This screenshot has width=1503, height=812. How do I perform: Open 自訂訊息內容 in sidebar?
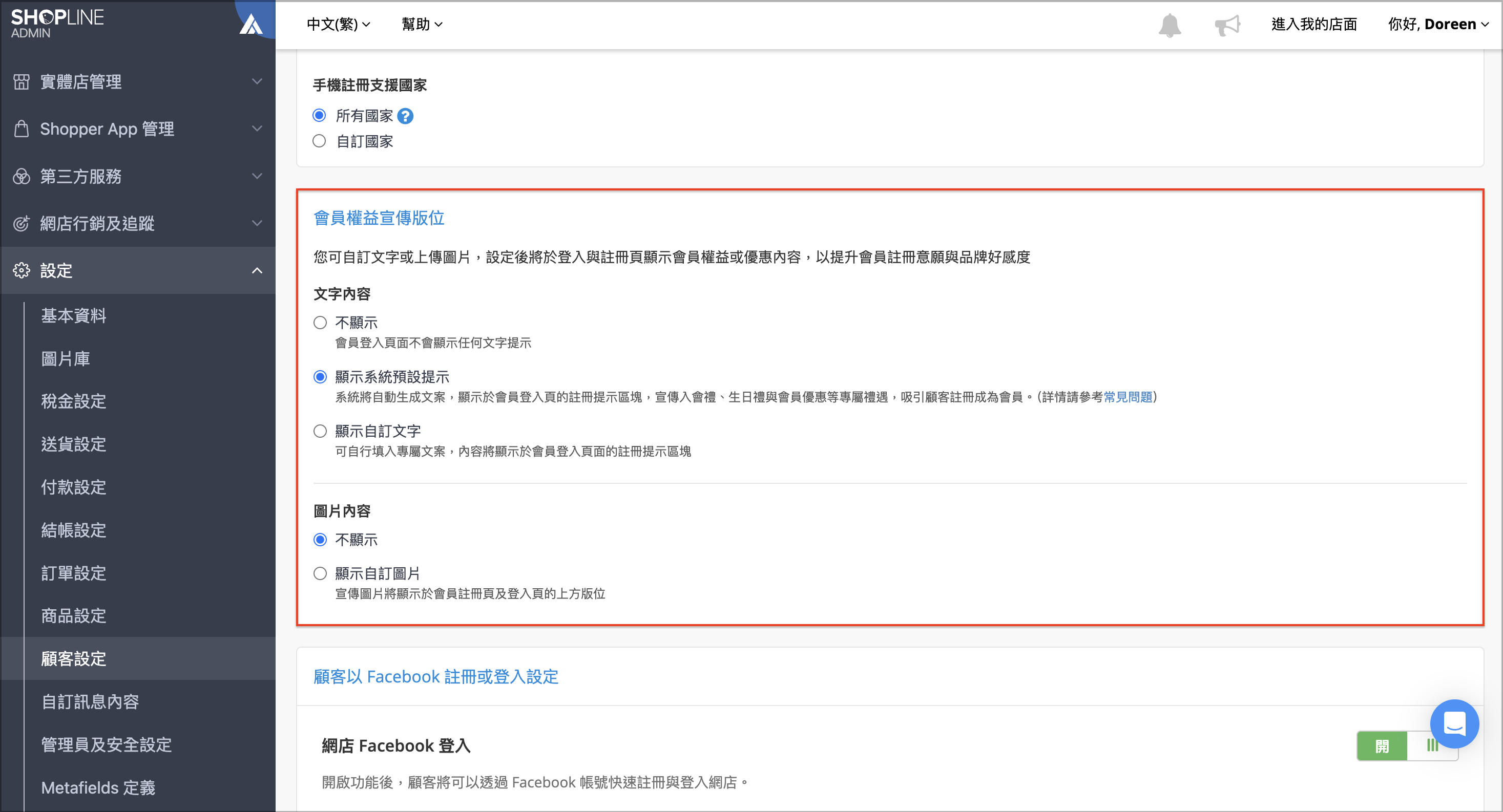click(x=90, y=702)
